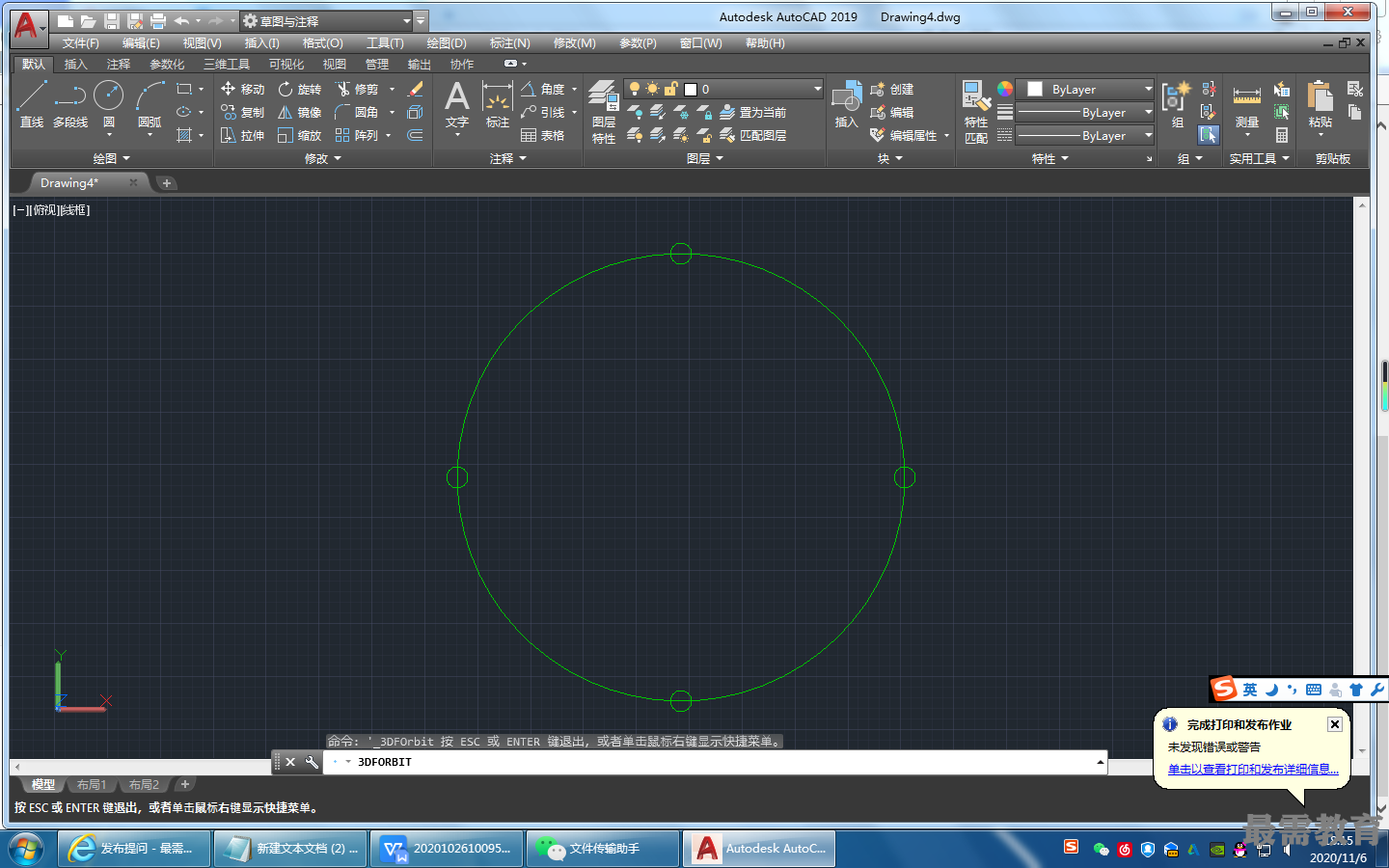Click the save icon in quick access toolbar
This screenshot has width=1389, height=868.
click(112, 20)
